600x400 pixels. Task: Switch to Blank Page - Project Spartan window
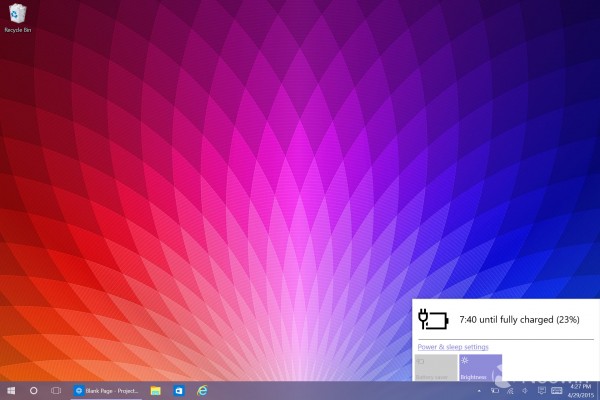pos(107,390)
